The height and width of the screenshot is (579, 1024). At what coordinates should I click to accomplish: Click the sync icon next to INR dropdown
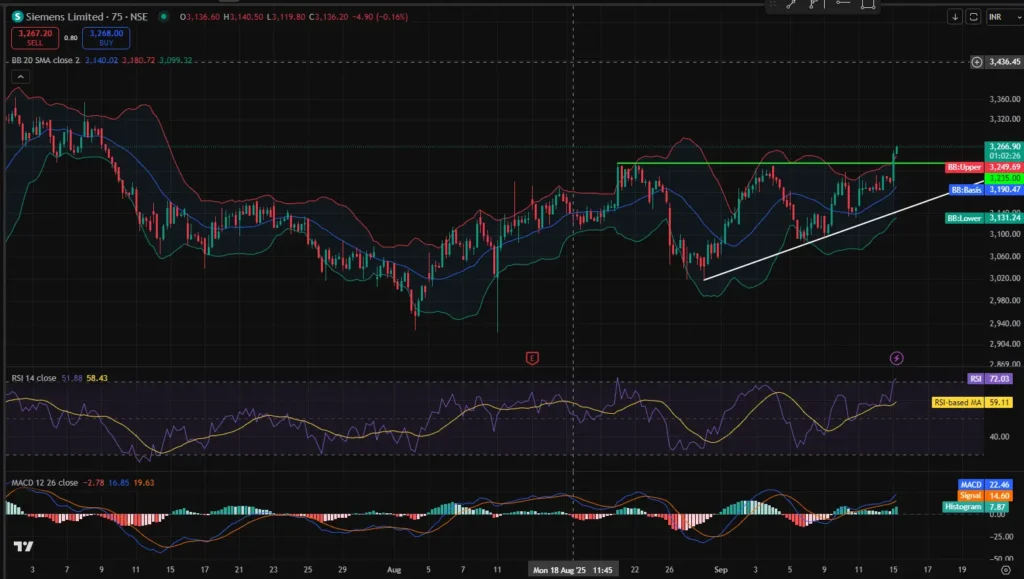click(x=973, y=17)
